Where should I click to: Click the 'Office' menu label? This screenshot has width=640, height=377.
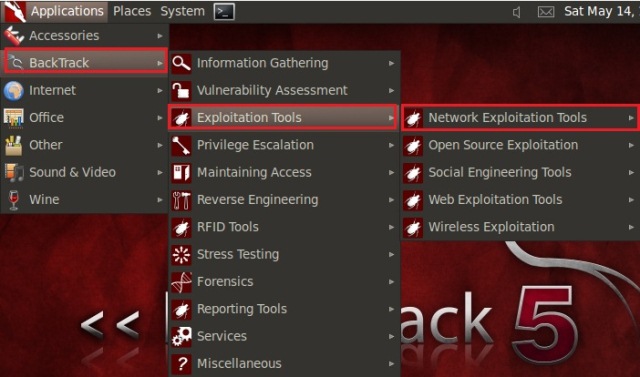click(47, 118)
